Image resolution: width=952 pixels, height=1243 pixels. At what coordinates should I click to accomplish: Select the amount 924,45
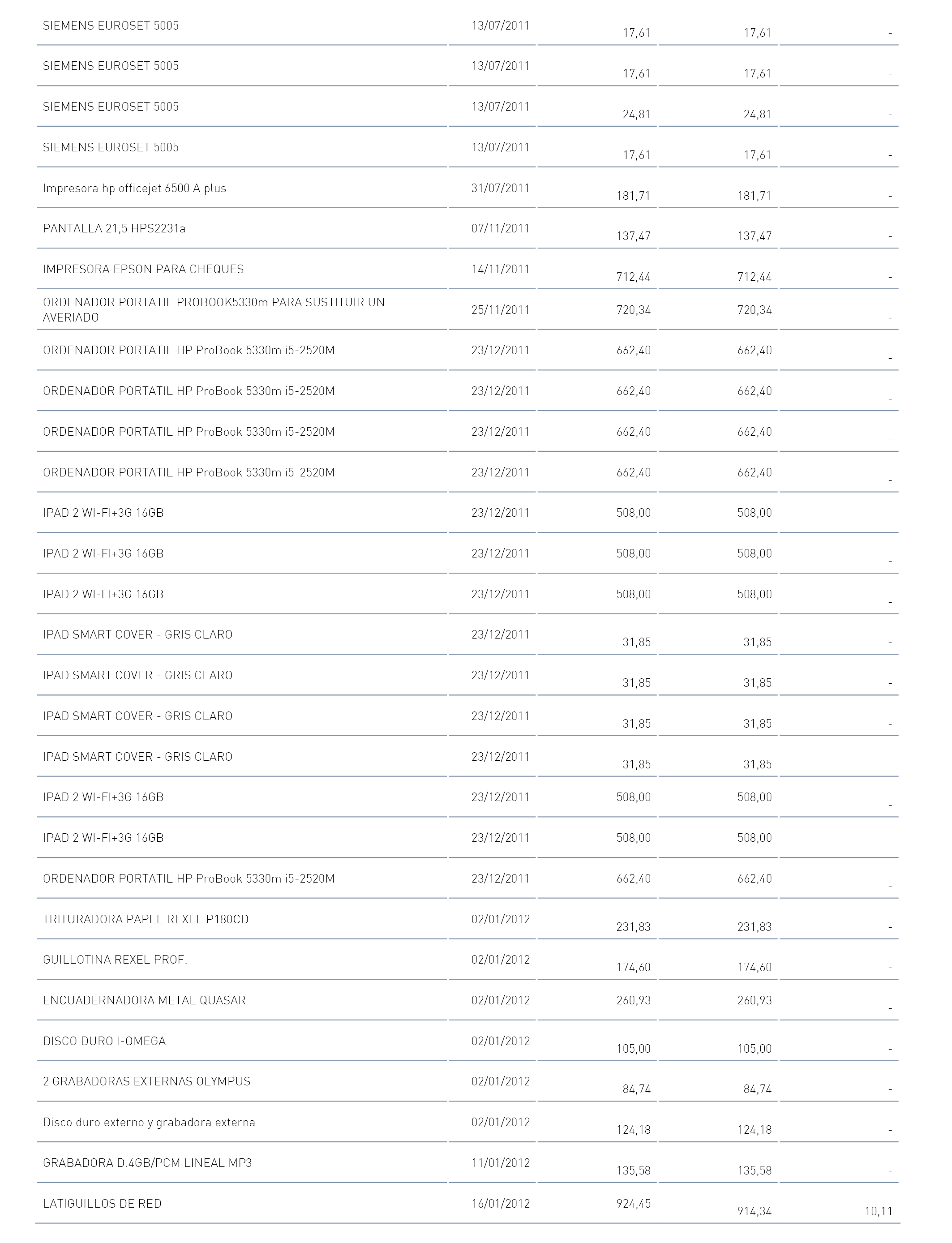pos(634,1203)
